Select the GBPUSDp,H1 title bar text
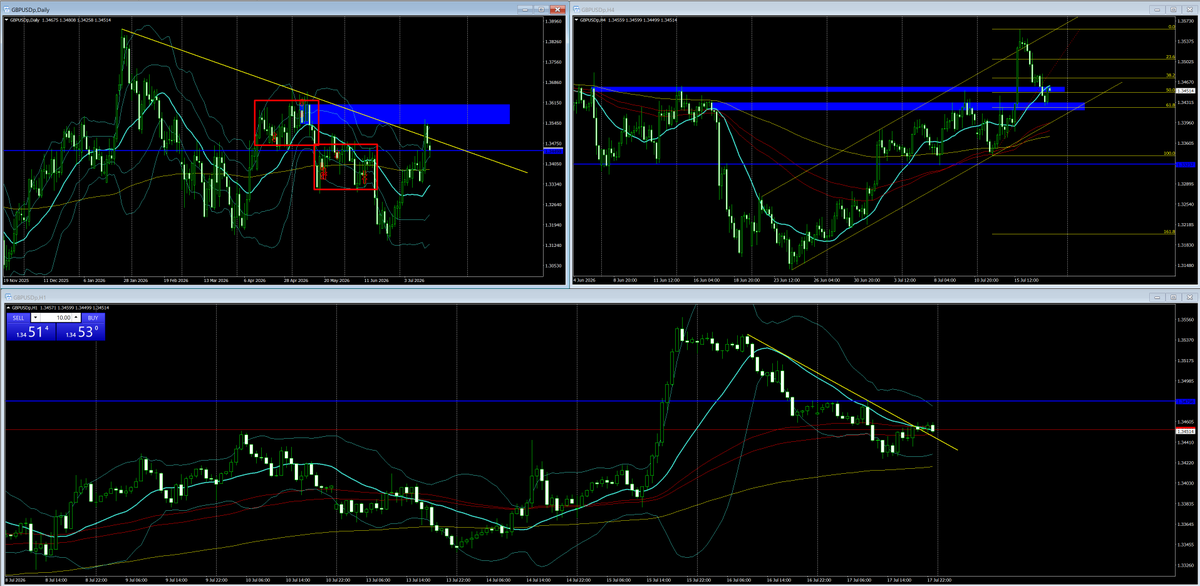The height and width of the screenshot is (586, 1200). click(30, 297)
